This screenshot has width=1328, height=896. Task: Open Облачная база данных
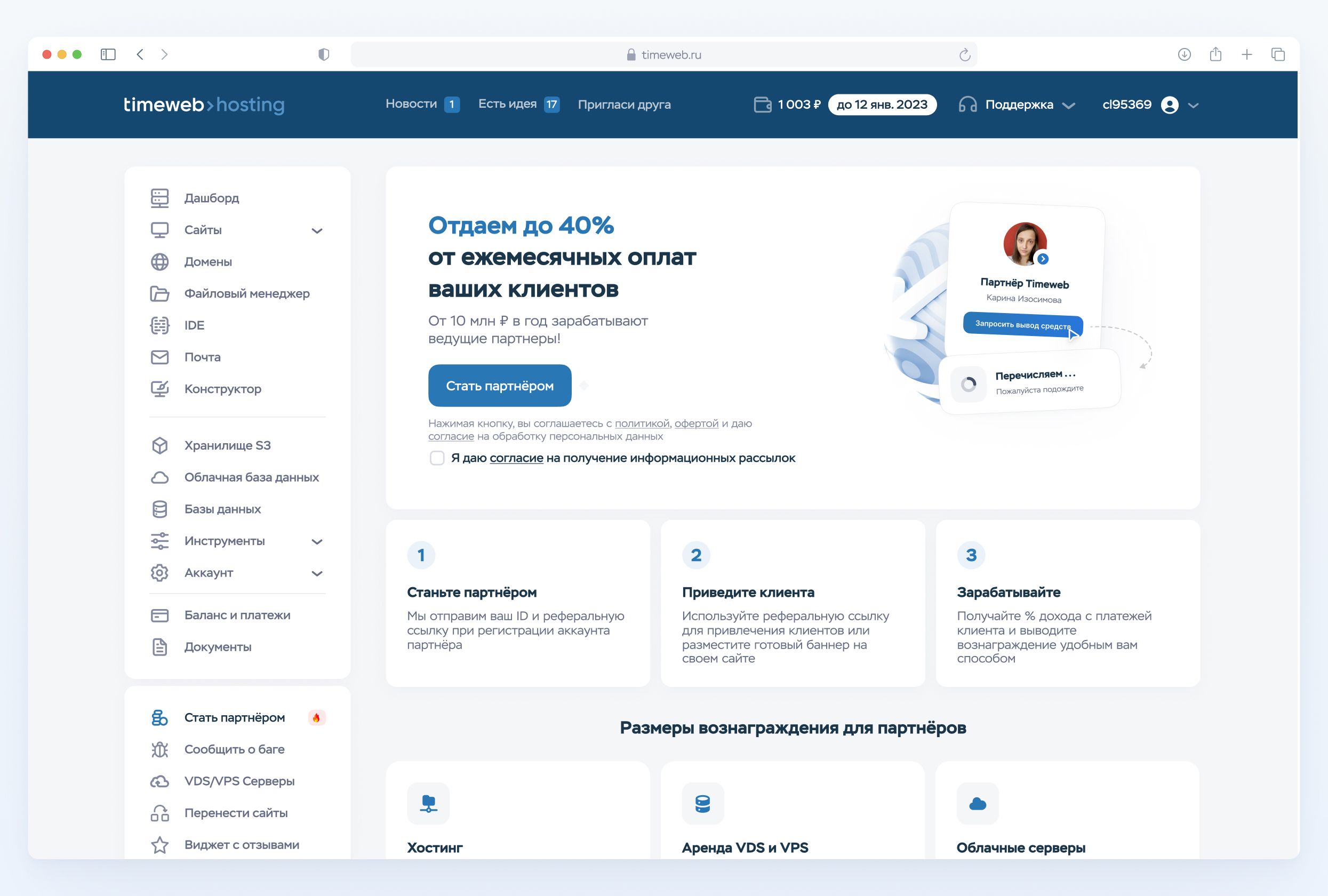pyautogui.click(x=251, y=477)
